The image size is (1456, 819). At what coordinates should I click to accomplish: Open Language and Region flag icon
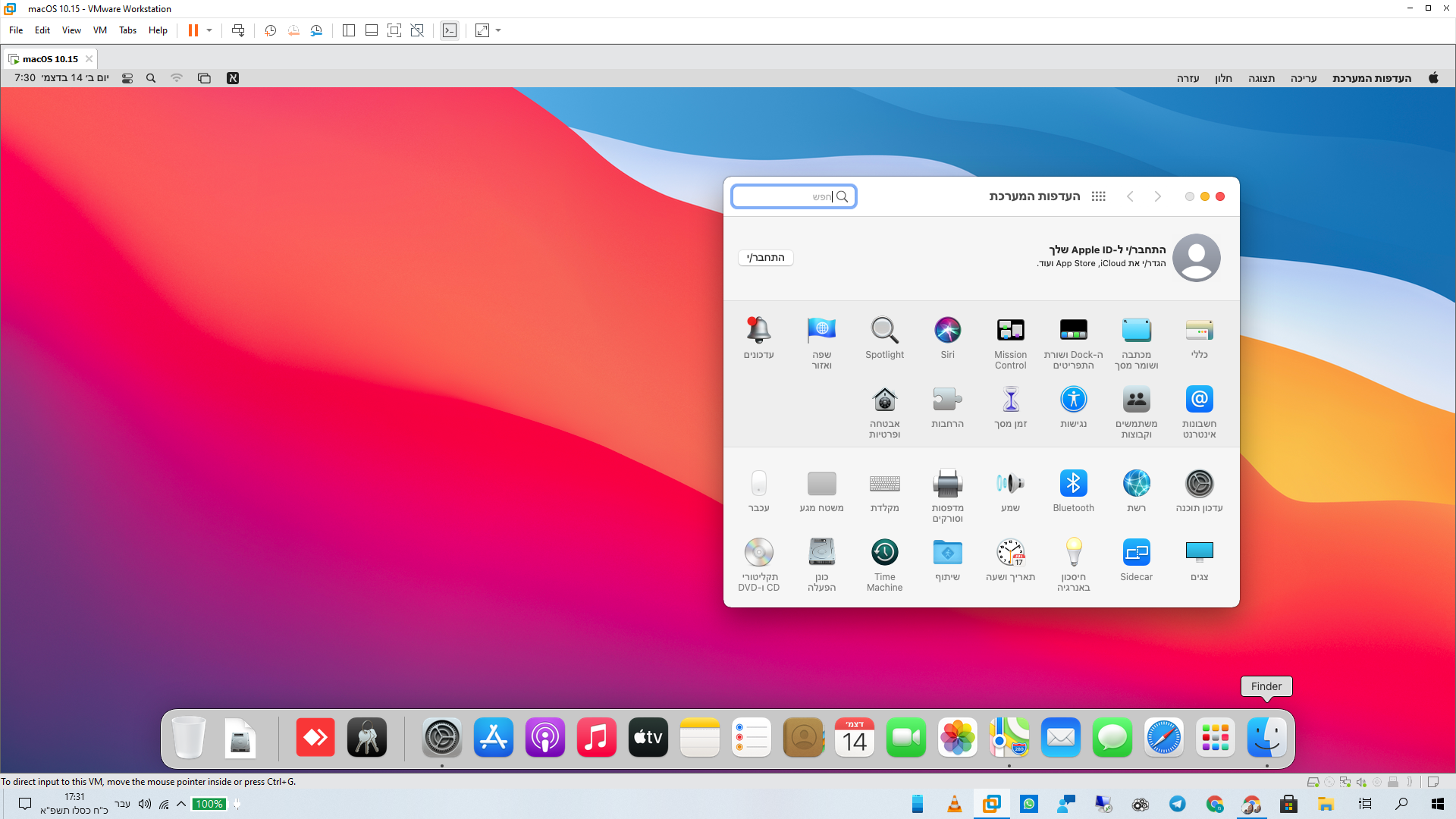coord(821,343)
